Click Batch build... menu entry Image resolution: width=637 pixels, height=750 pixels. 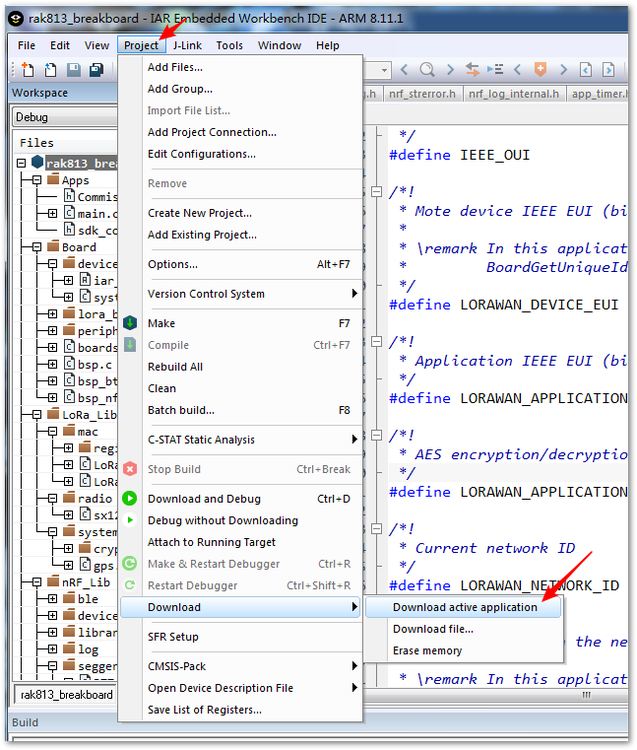[240, 410]
